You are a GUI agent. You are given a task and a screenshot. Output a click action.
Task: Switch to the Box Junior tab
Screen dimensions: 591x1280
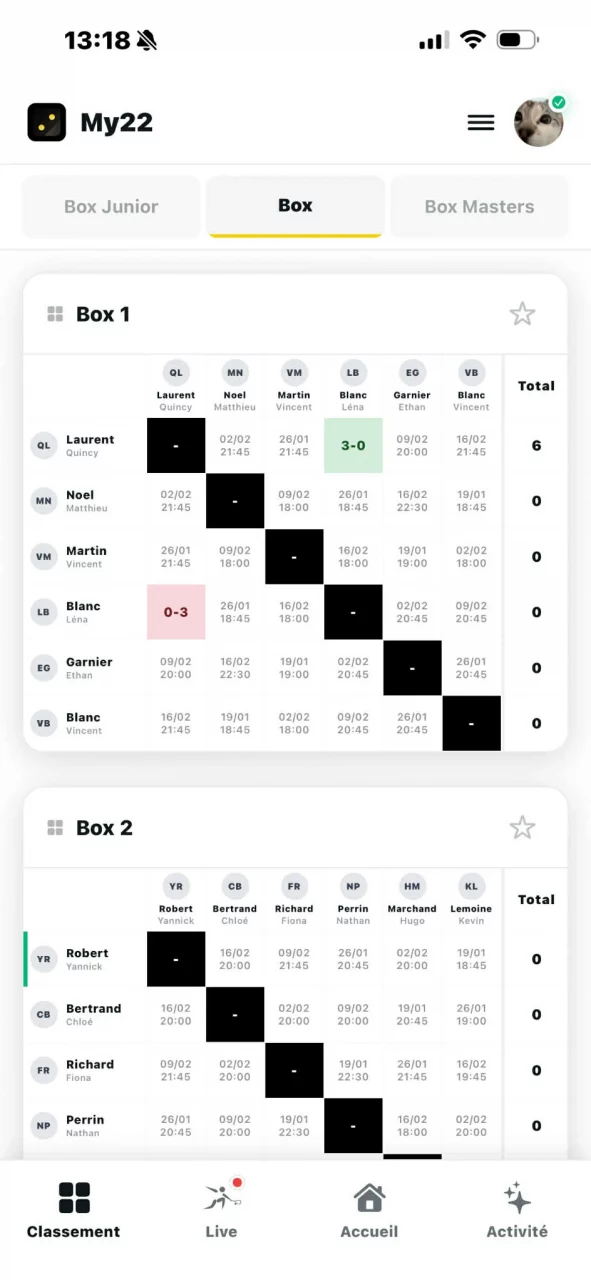(x=111, y=207)
